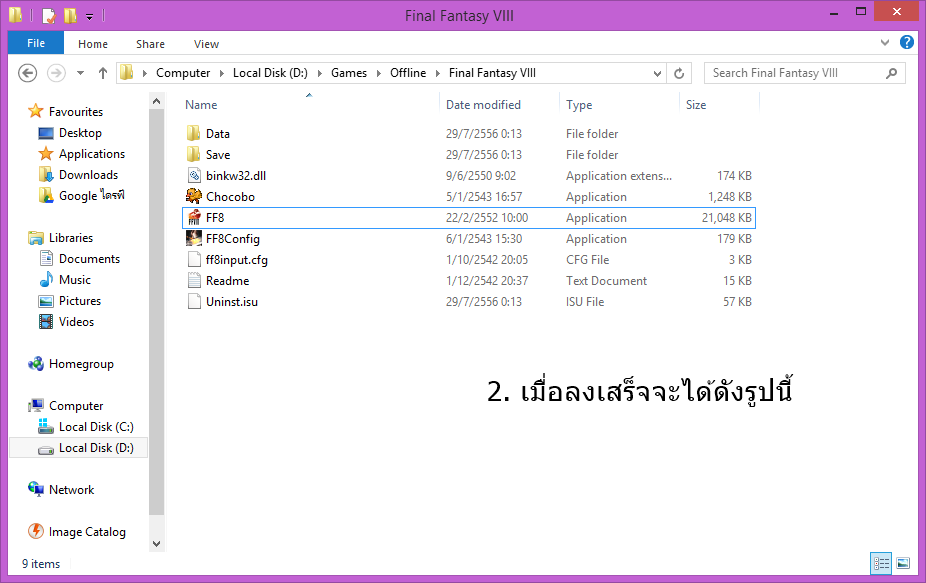Select Network in navigation pane
Screen dimensions: 926x583
61,490
